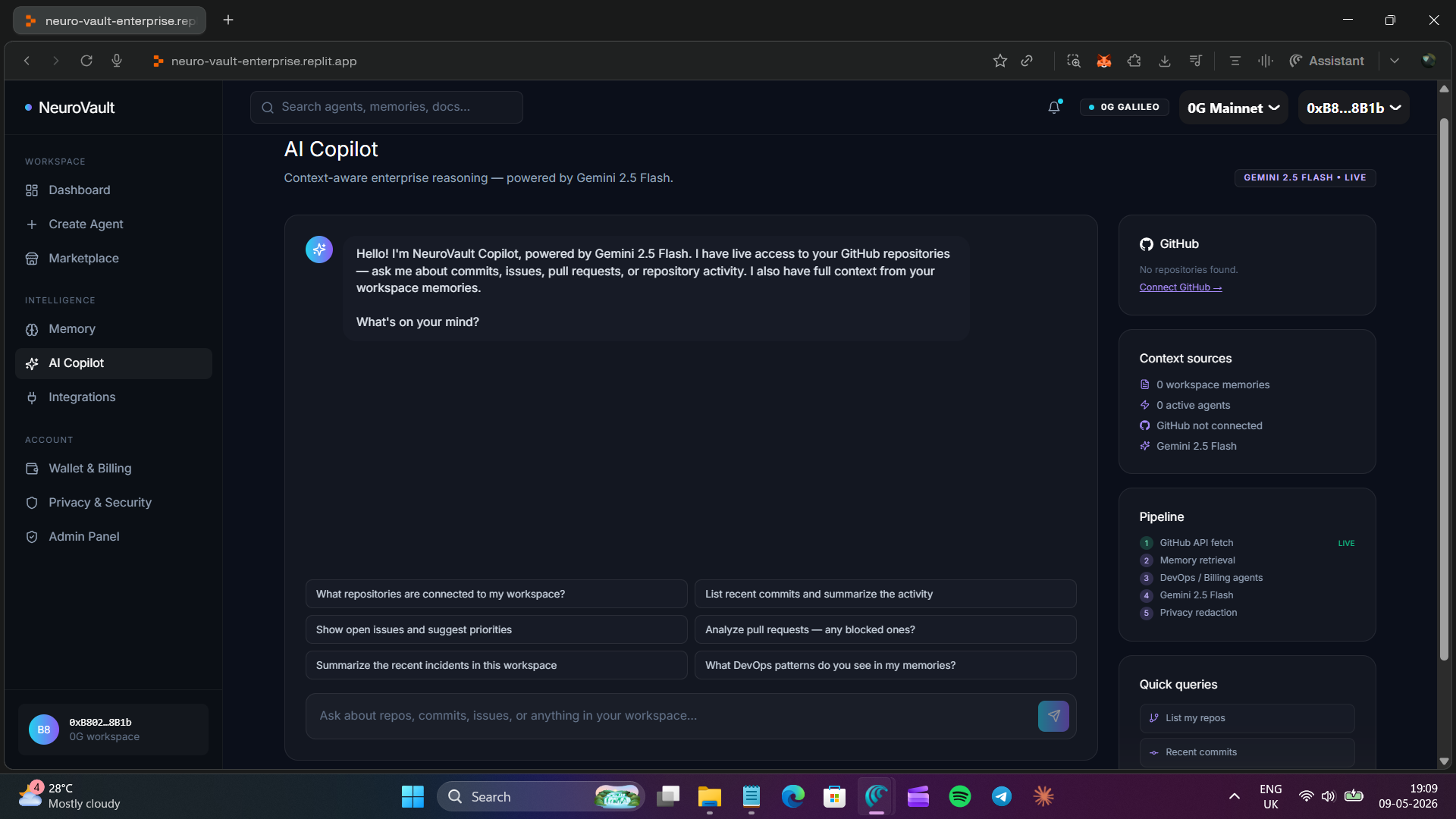Image resolution: width=1456 pixels, height=819 pixels.
Task: Expand the browser toolbar chevron menu
Action: coord(1395,61)
